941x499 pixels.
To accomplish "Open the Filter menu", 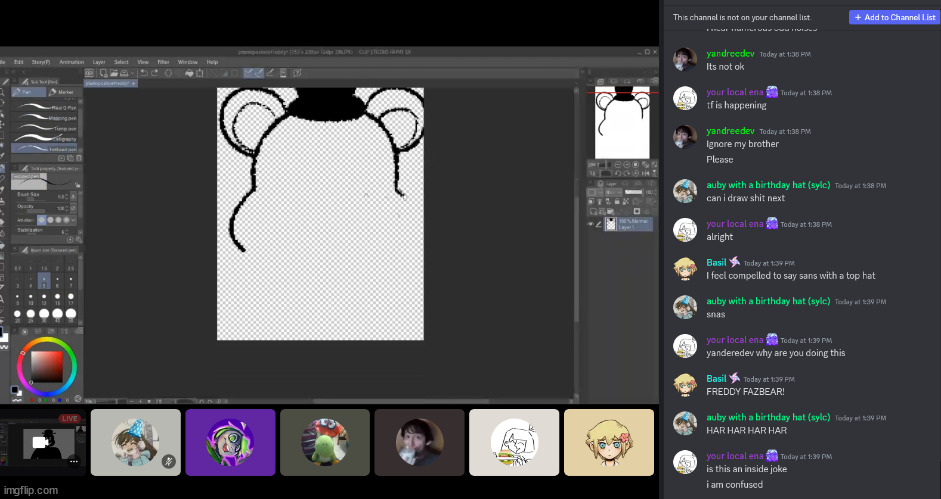I will coord(163,62).
